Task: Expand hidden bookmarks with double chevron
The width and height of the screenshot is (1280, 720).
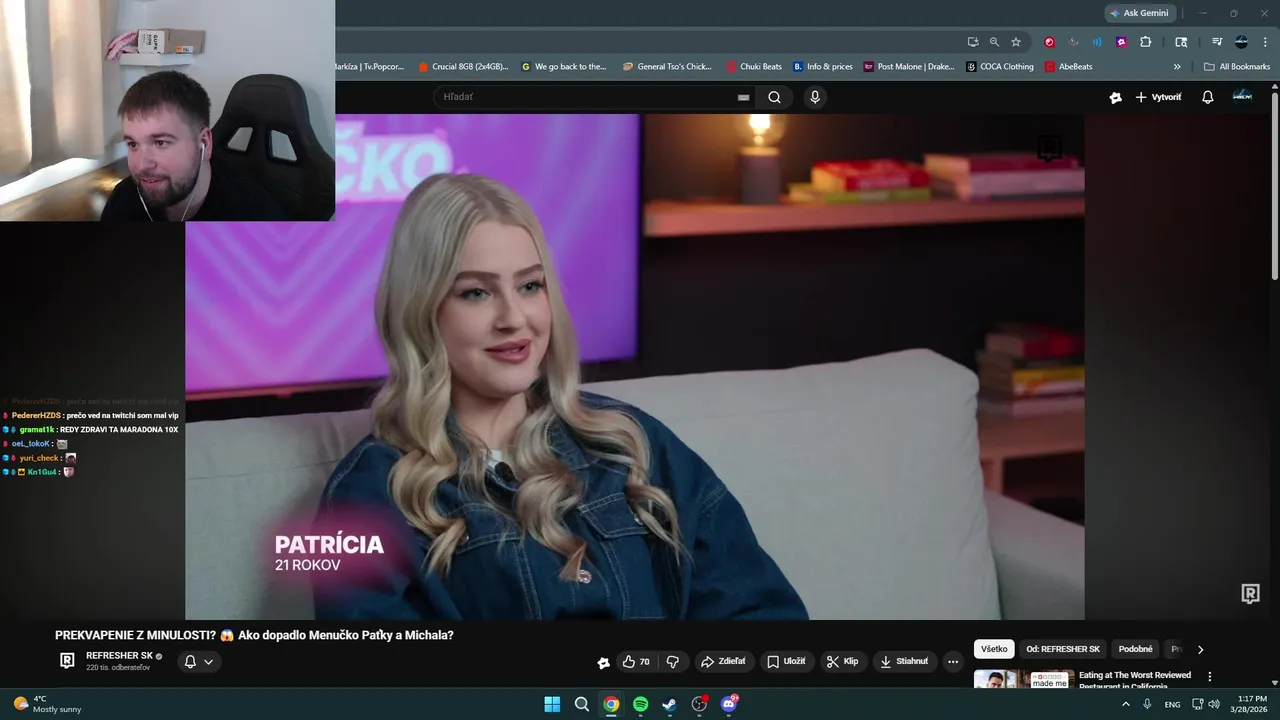Action: tap(1177, 67)
